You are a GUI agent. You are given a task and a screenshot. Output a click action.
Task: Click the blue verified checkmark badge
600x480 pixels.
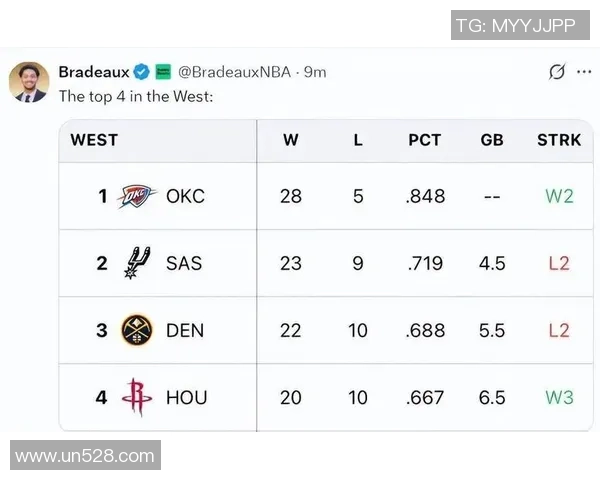pyautogui.click(x=142, y=72)
